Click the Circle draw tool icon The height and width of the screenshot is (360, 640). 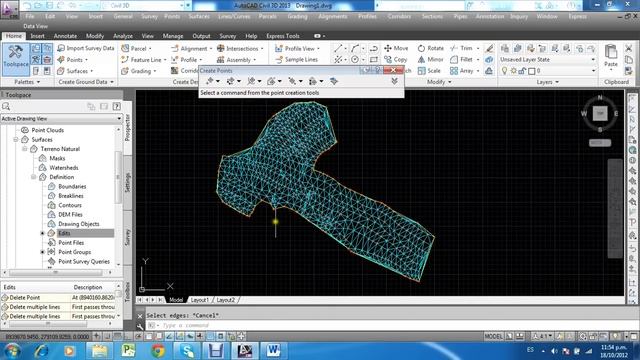pyautogui.click(x=355, y=60)
